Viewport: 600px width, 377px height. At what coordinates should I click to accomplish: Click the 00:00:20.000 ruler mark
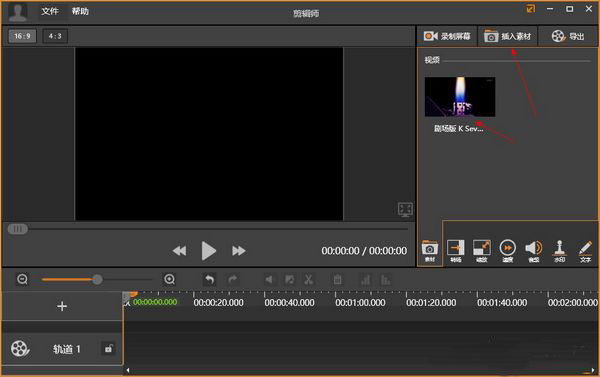pyautogui.click(x=218, y=303)
